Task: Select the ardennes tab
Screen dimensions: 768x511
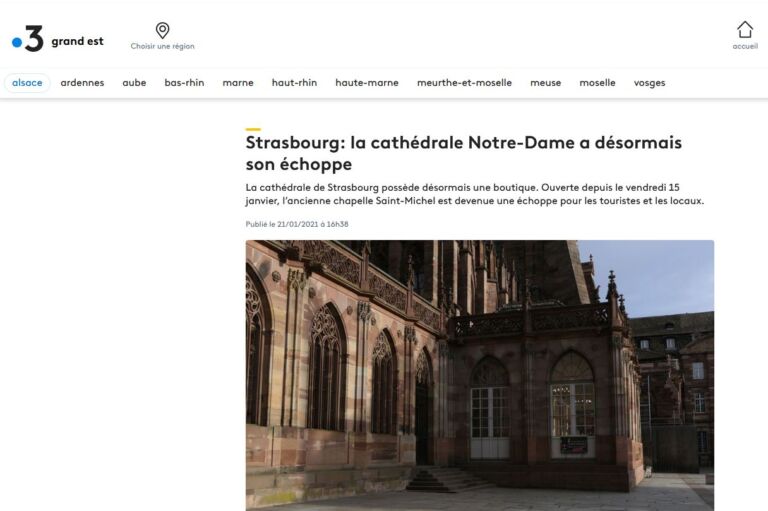Action: click(82, 83)
